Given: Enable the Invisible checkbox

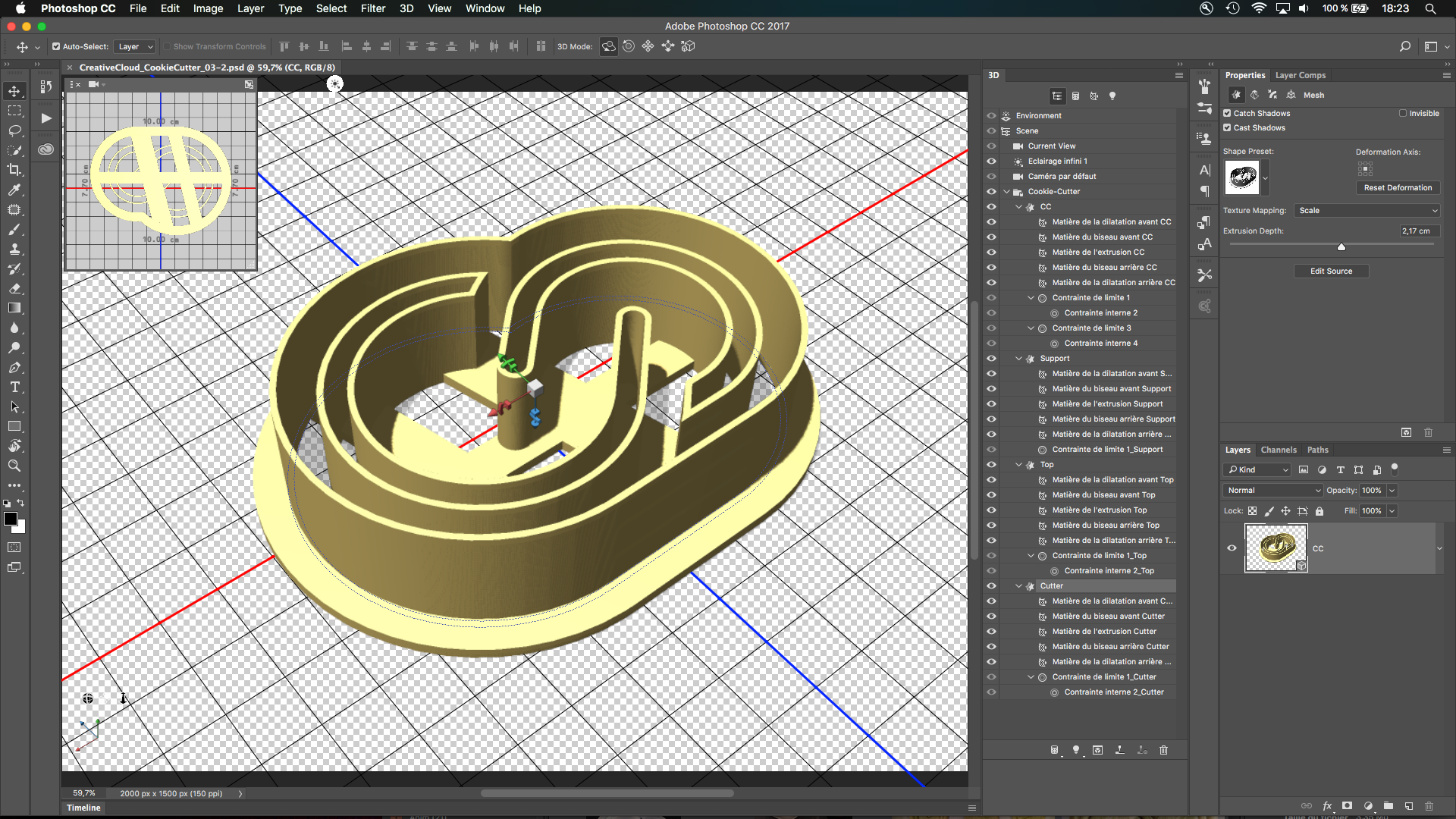Looking at the screenshot, I should click(1403, 114).
